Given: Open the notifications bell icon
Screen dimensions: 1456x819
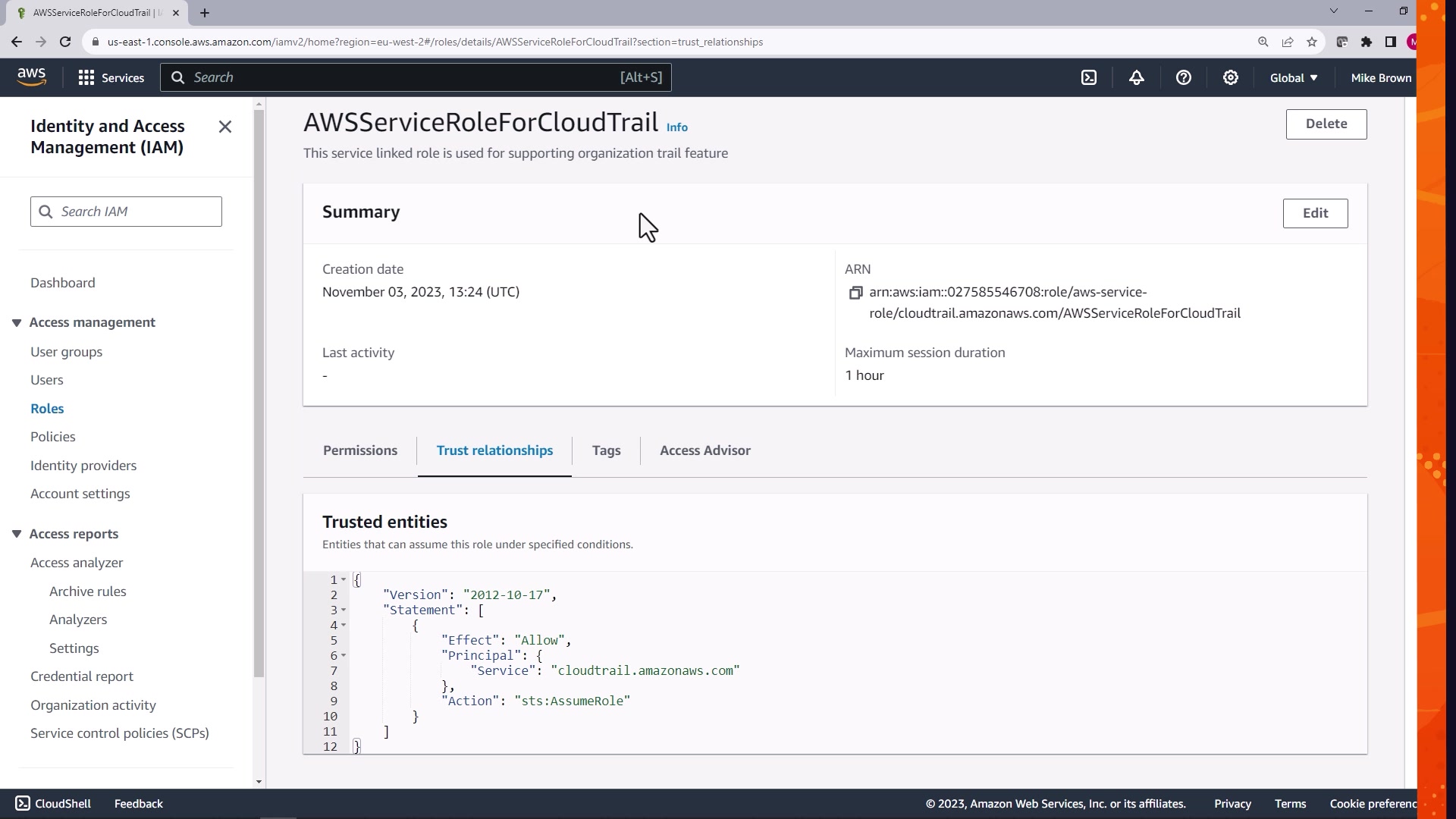Looking at the screenshot, I should (1136, 77).
